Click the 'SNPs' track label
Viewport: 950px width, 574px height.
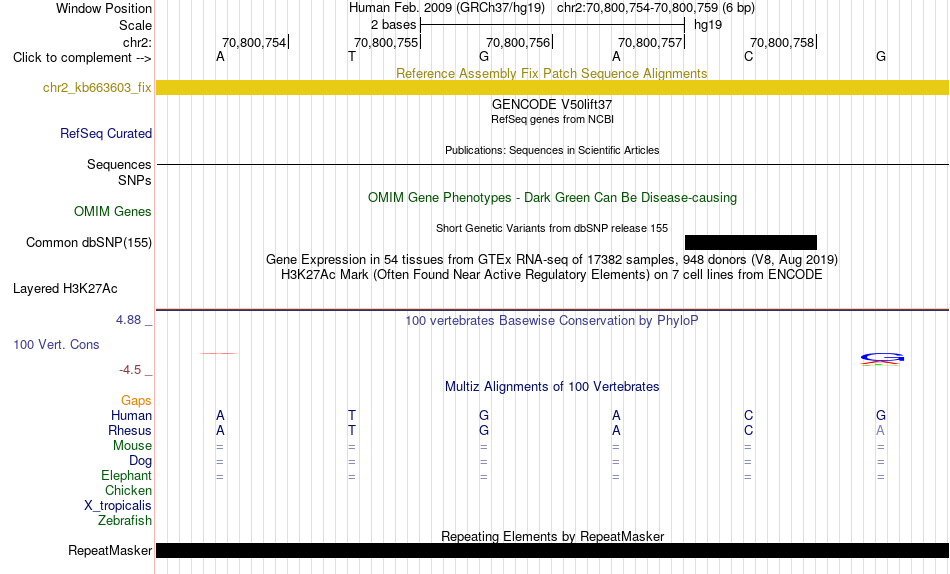coord(135,181)
